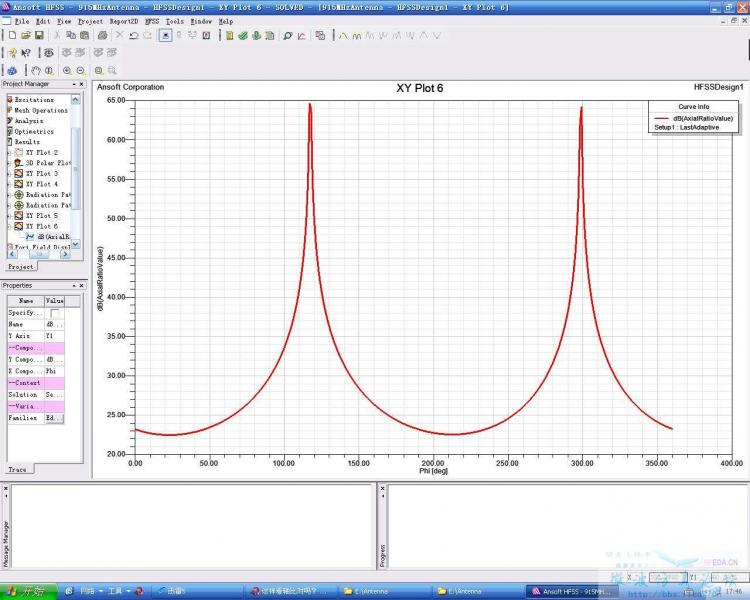
Task: Open the Report2D menu
Action: [x=124, y=20]
